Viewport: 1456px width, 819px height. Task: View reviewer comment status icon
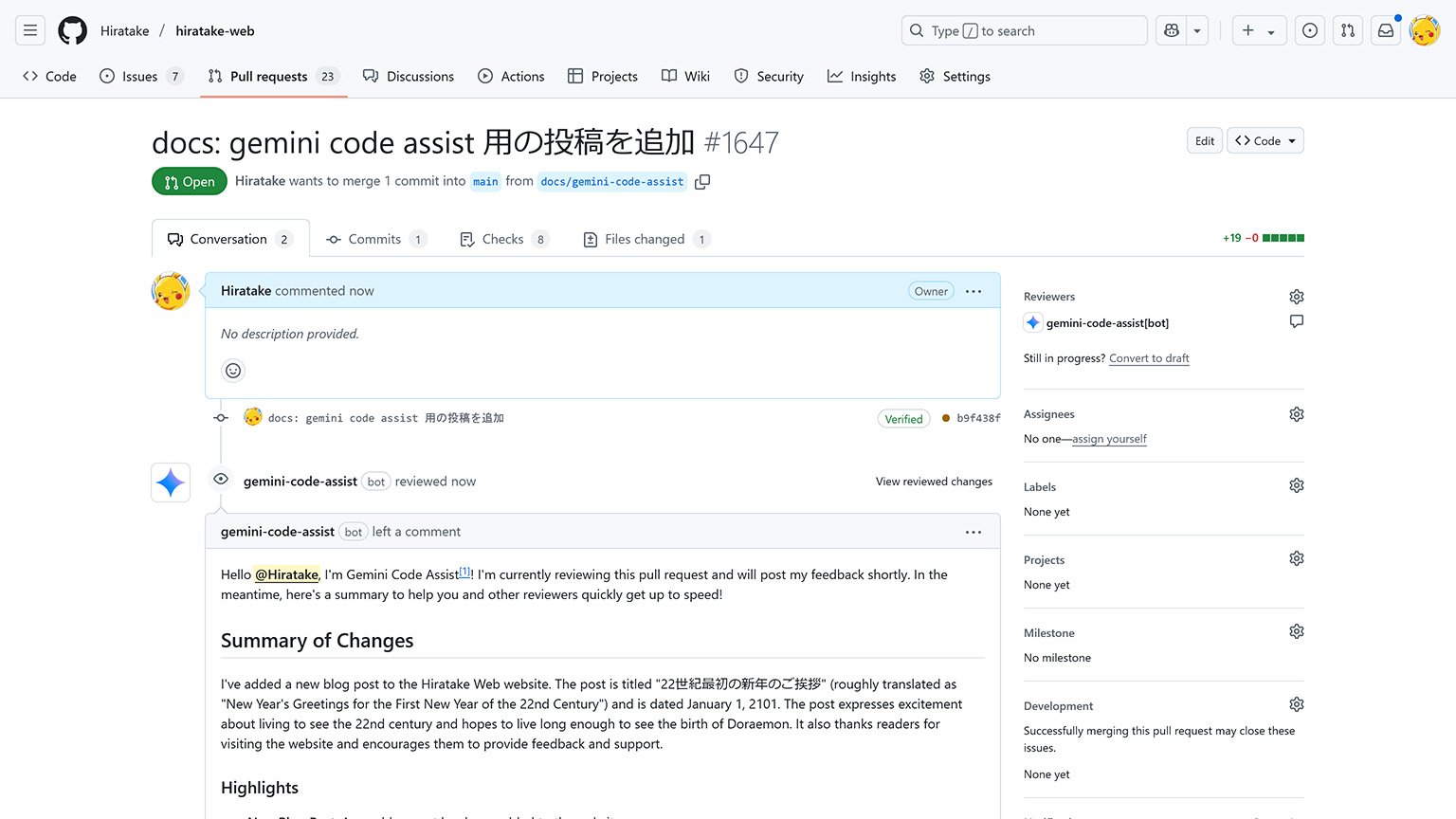[x=1297, y=321]
